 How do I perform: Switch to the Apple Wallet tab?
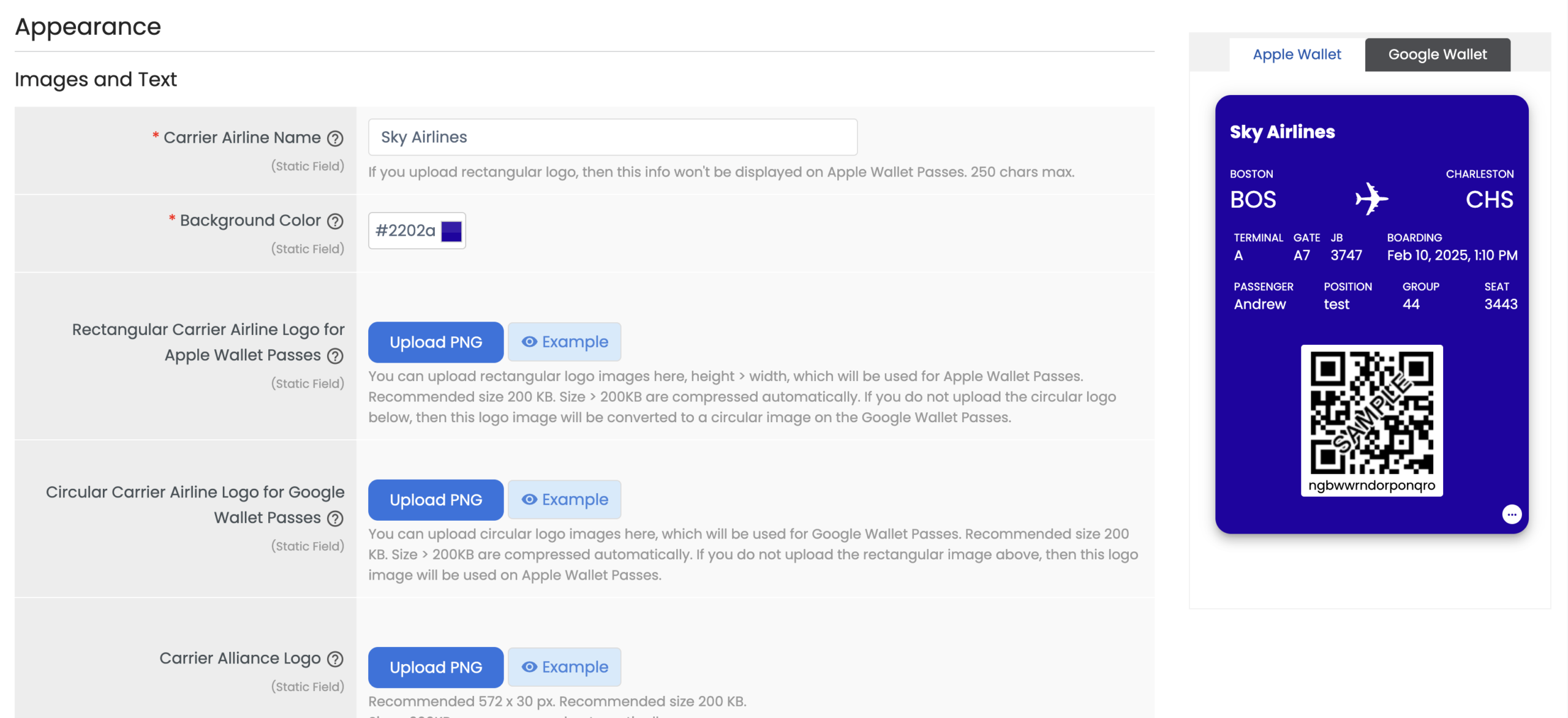coord(1296,54)
